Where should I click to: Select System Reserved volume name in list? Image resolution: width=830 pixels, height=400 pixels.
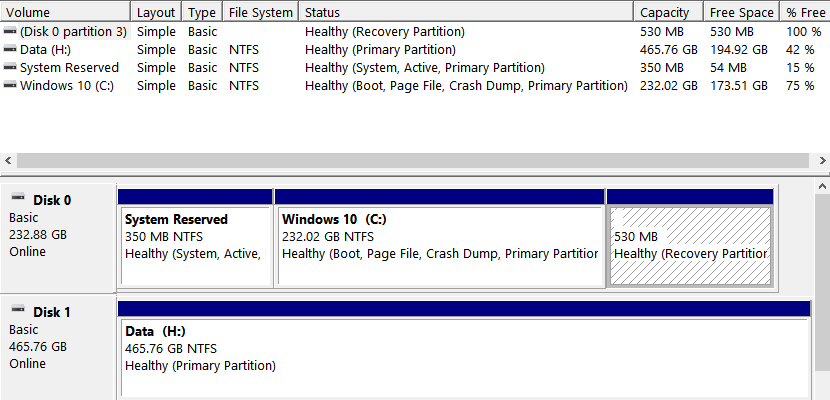pos(69,68)
